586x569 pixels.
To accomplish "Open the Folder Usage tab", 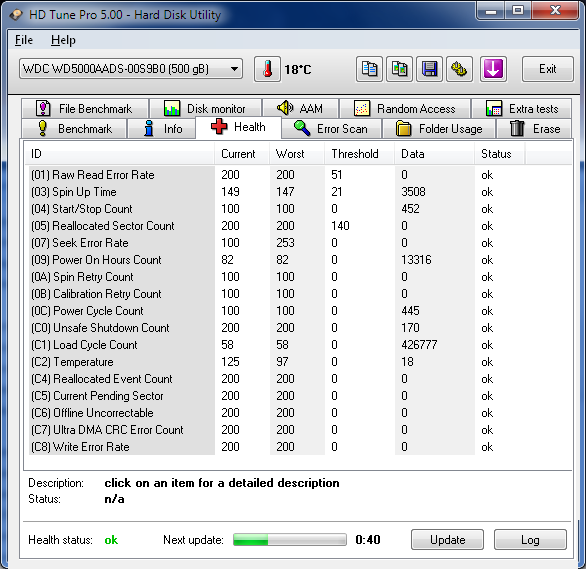I will point(439,129).
